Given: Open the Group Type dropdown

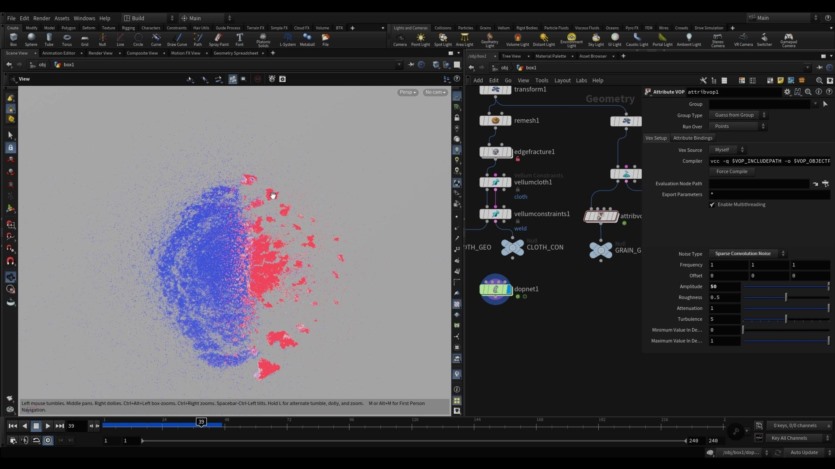Looking at the screenshot, I should coord(738,115).
